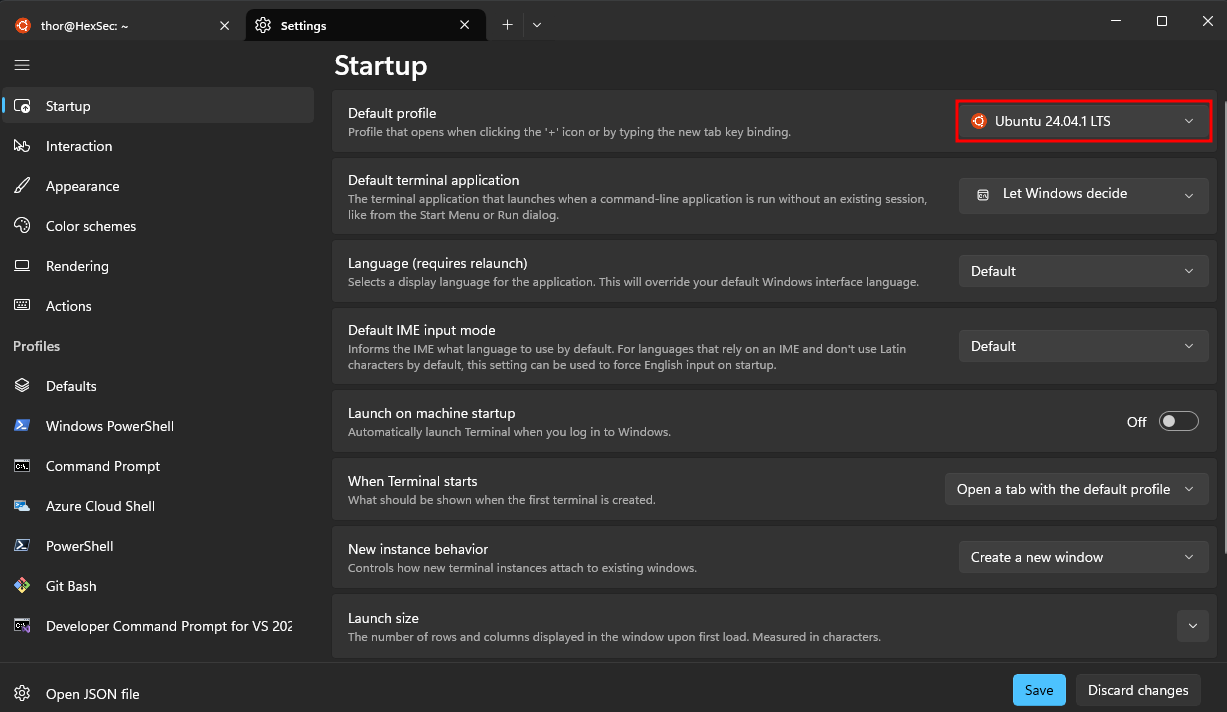Switch to the thor@HexSec terminal tab
This screenshot has width=1227, height=712.
tap(123, 25)
